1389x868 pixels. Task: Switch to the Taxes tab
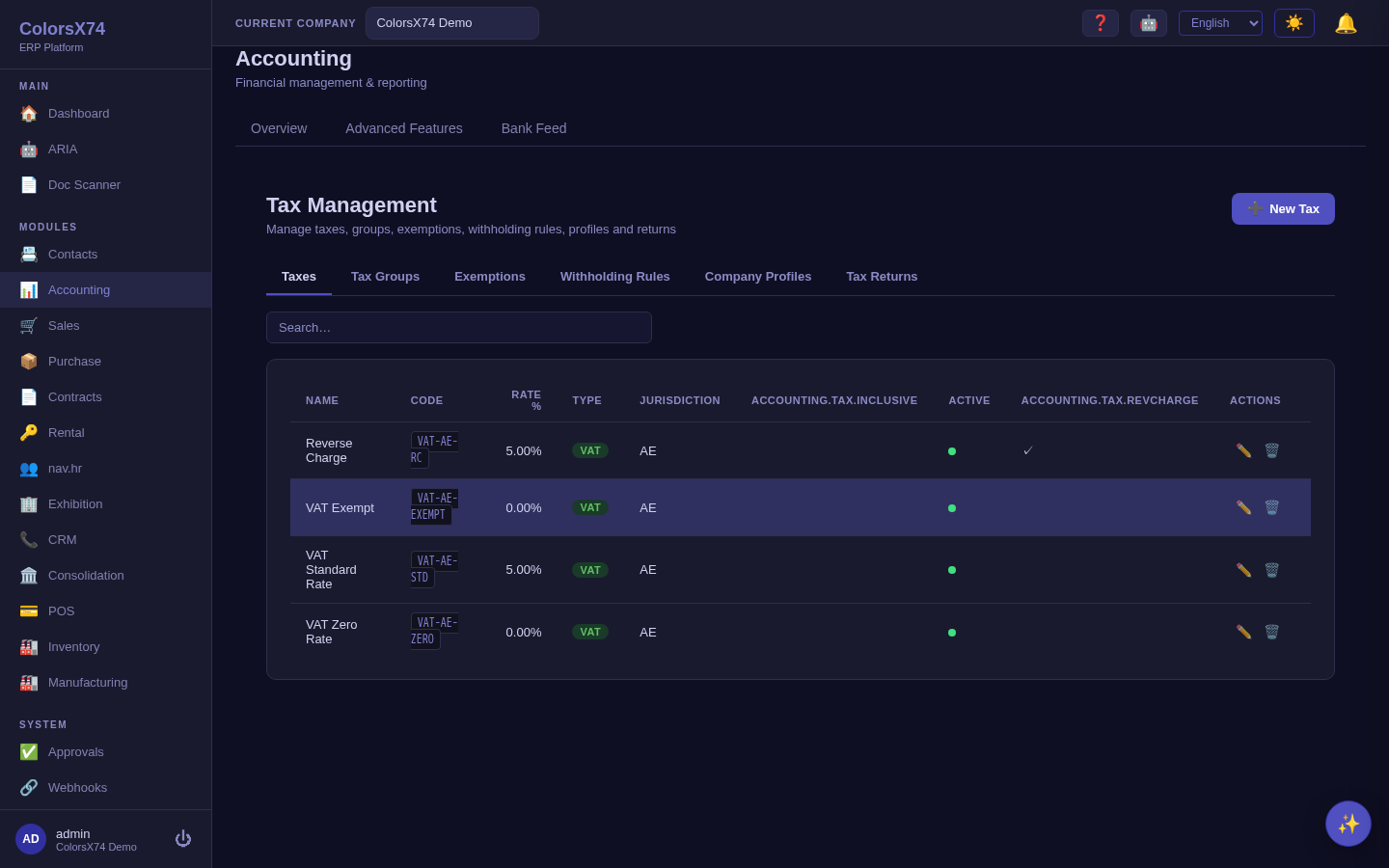pyautogui.click(x=299, y=277)
